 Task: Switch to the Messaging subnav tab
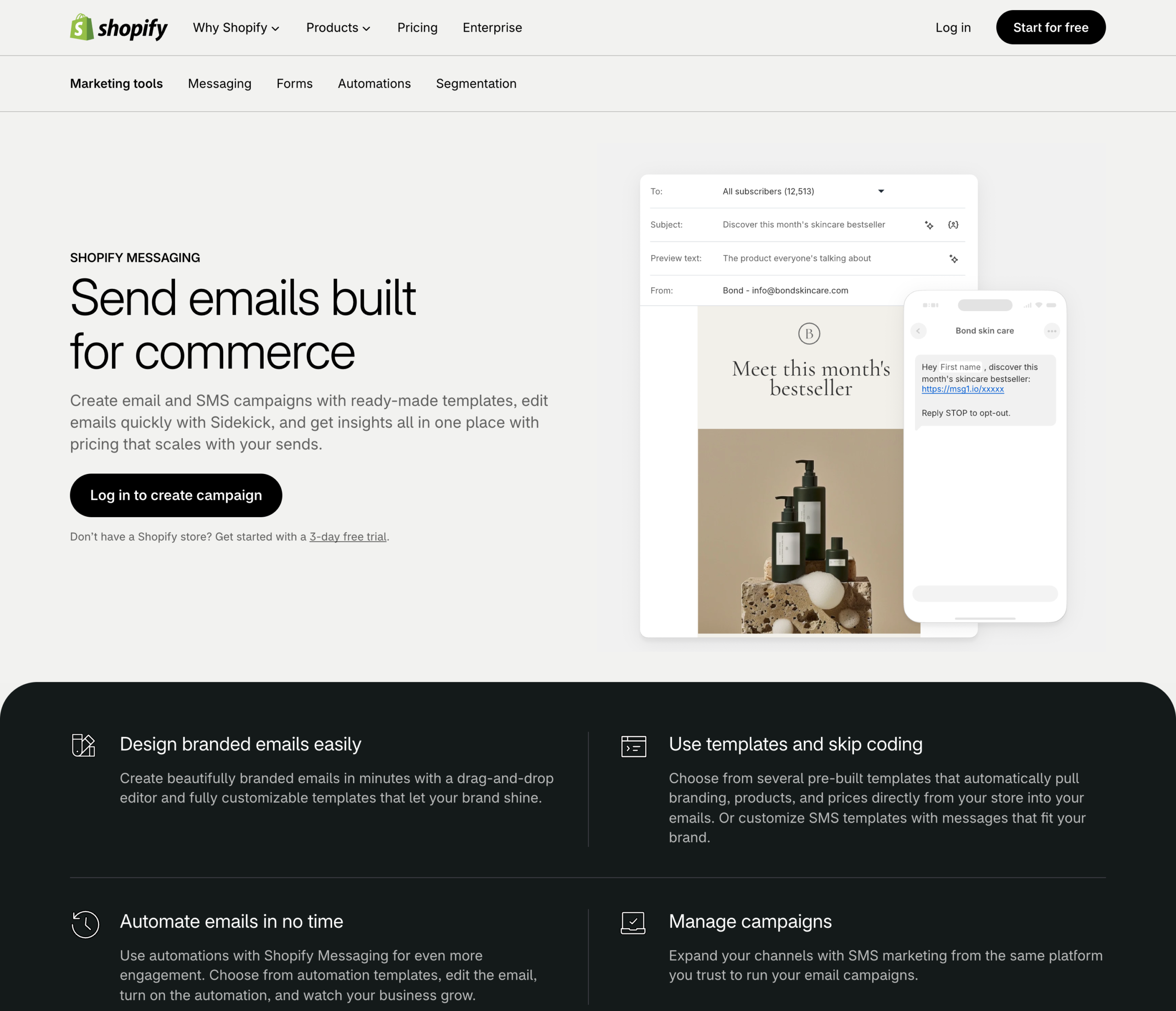220,84
